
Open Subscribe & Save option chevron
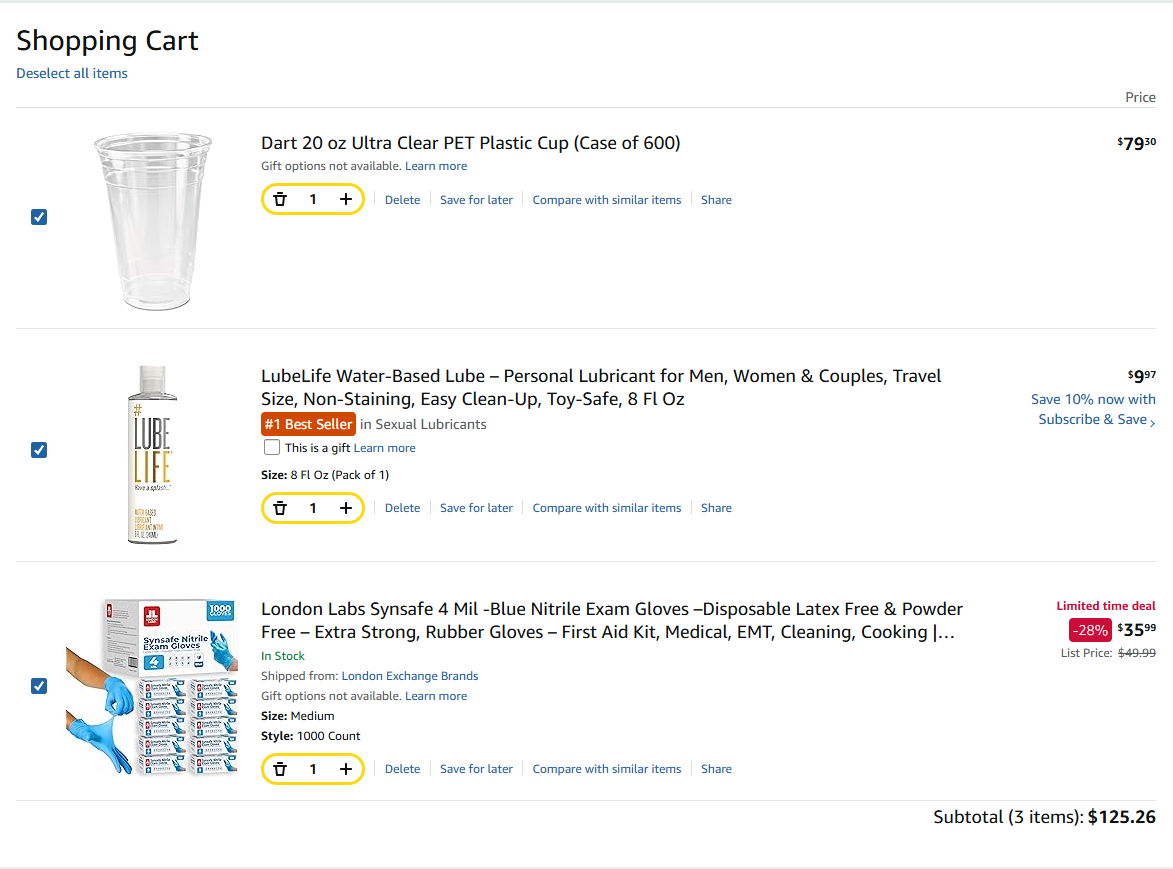pyautogui.click(x=1152, y=421)
